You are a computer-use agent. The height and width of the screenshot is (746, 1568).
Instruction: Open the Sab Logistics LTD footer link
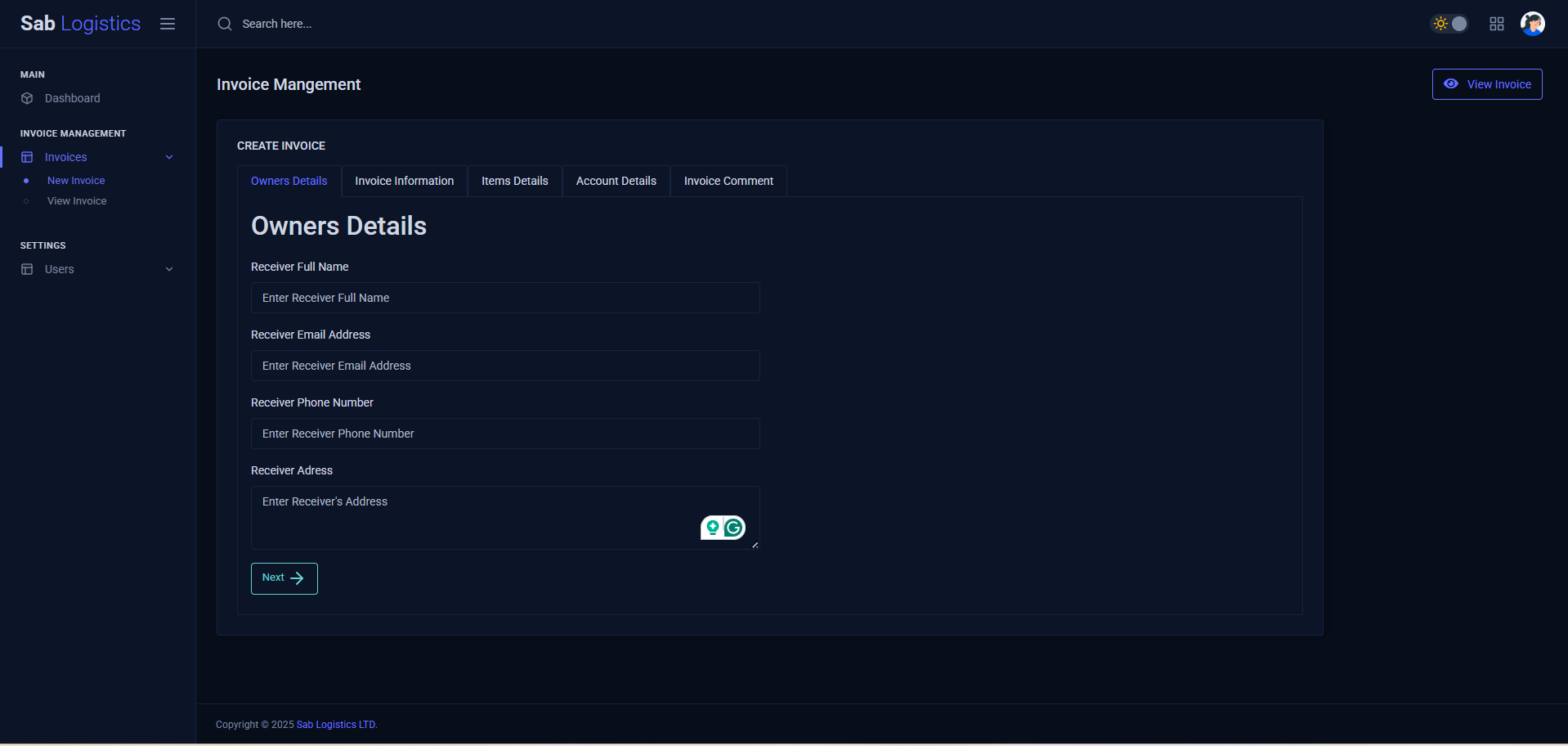336,725
